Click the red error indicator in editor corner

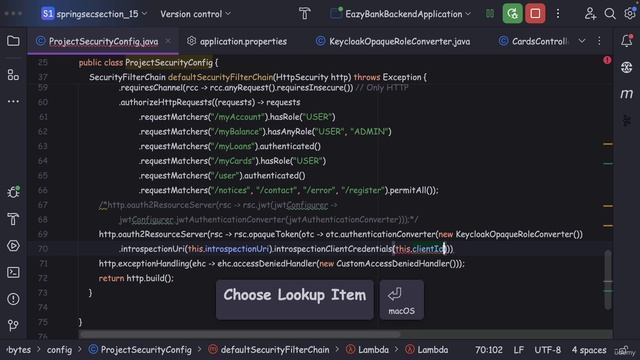pos(607,60)
